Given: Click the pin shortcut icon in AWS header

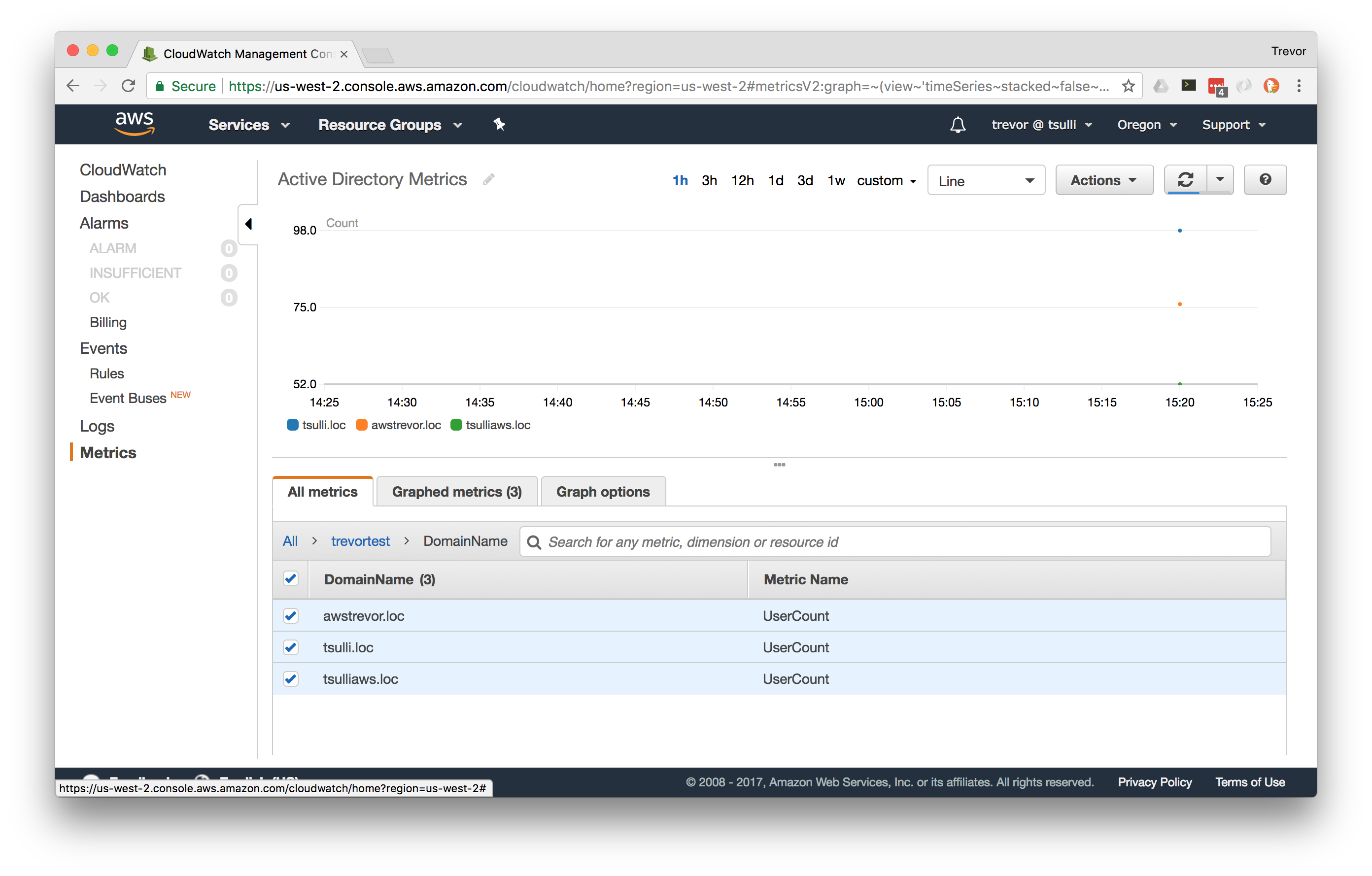Looking at the screenshot, I should [x=499, y=124].
